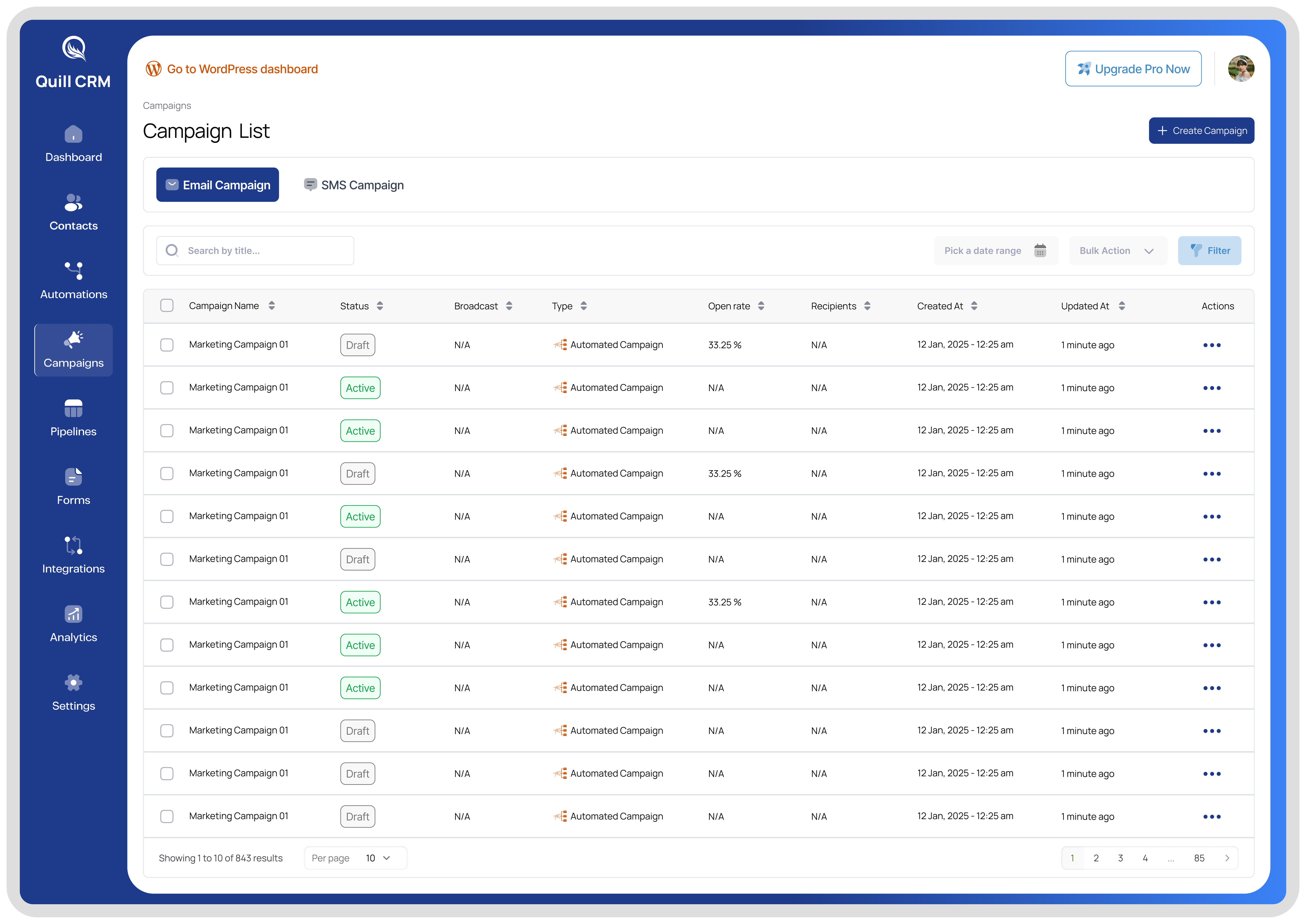Open Pipelines in the sidebar

point(73,409)
